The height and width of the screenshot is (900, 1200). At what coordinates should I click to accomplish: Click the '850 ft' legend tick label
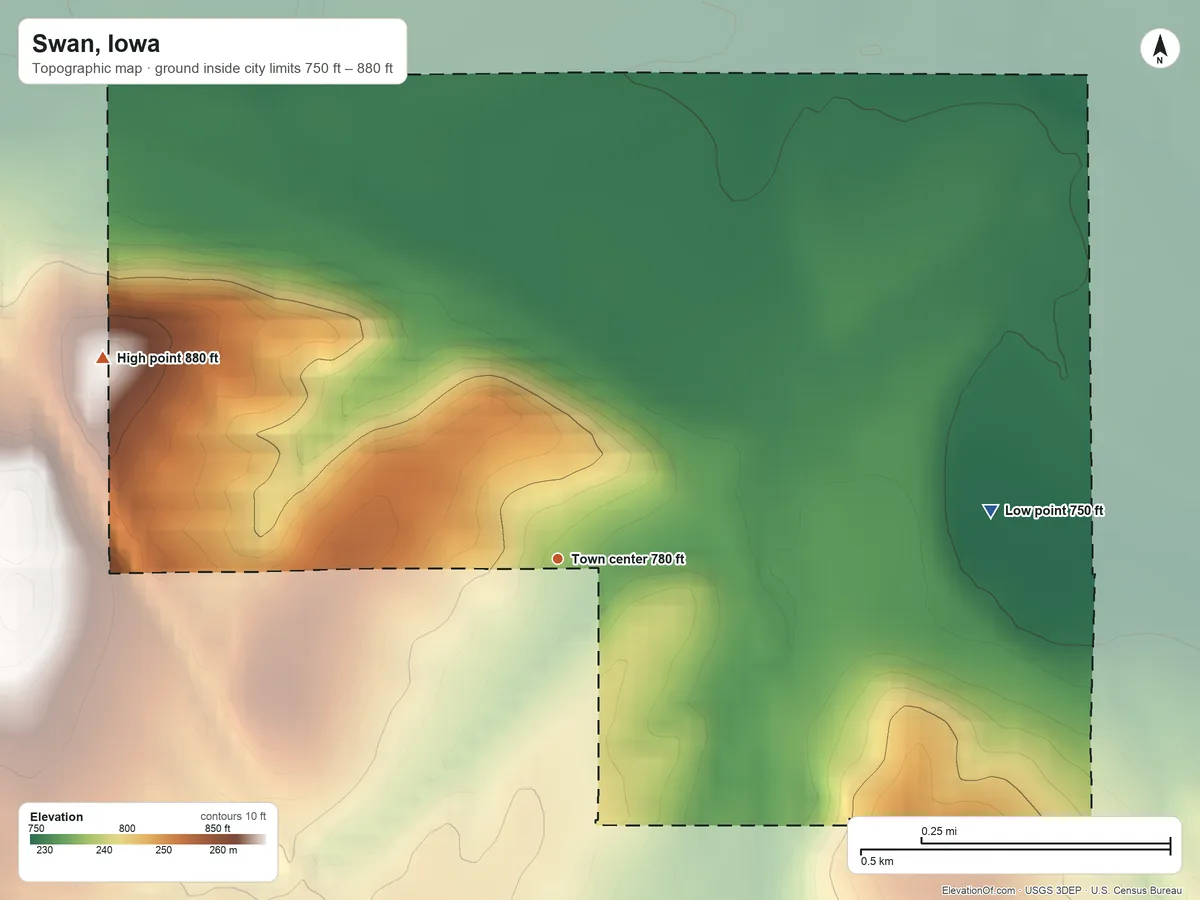217,828
